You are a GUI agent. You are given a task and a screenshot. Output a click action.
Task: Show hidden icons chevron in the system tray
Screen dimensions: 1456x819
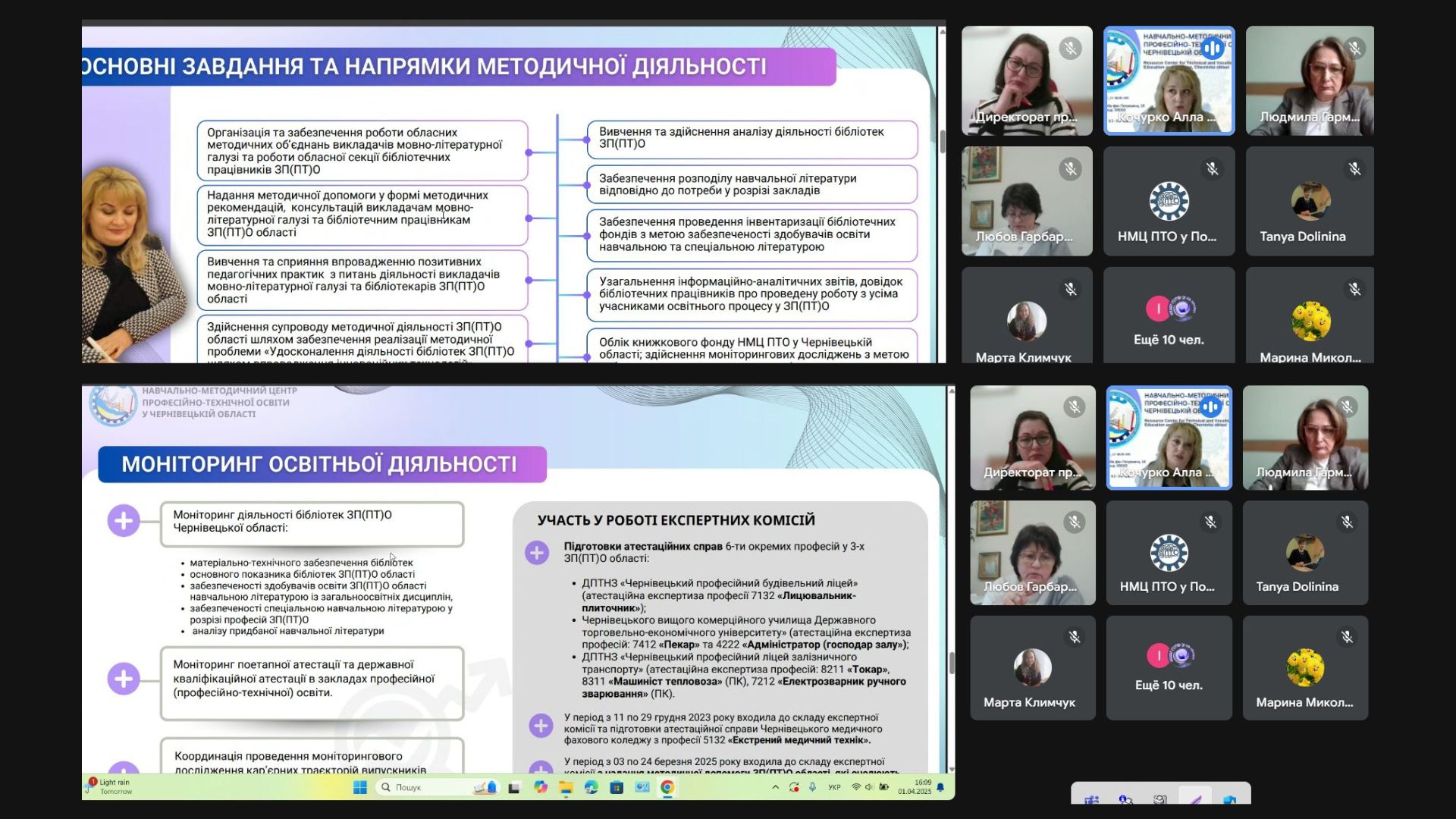click(x=775, y=787)
